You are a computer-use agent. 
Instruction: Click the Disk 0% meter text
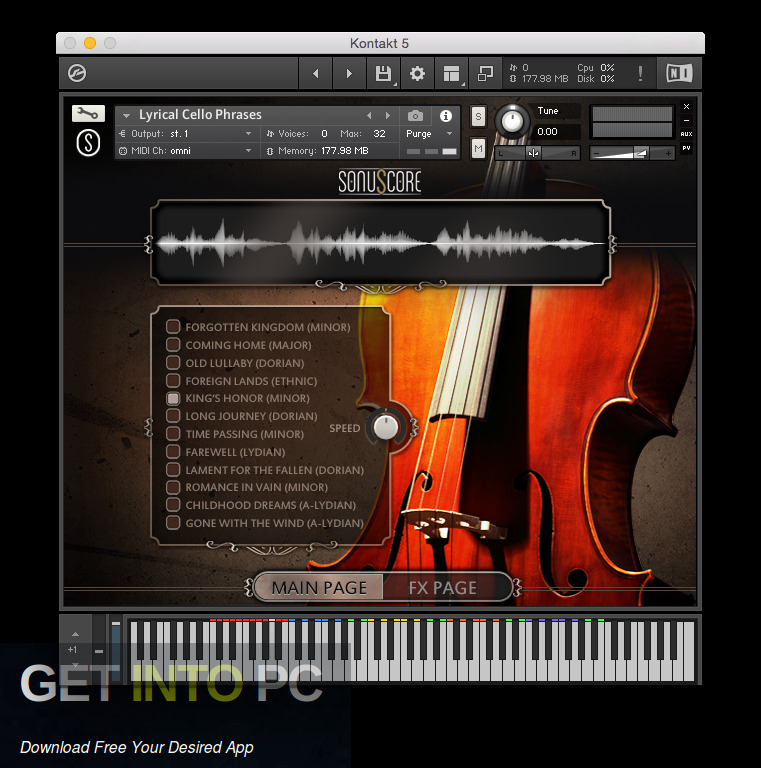click(x=595, y=78)
